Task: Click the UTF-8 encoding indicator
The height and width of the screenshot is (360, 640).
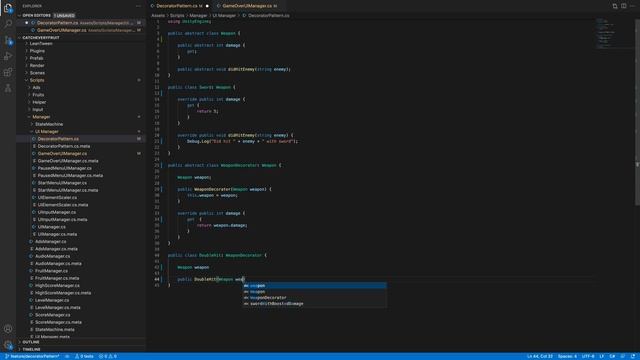Action: point(588,356)
